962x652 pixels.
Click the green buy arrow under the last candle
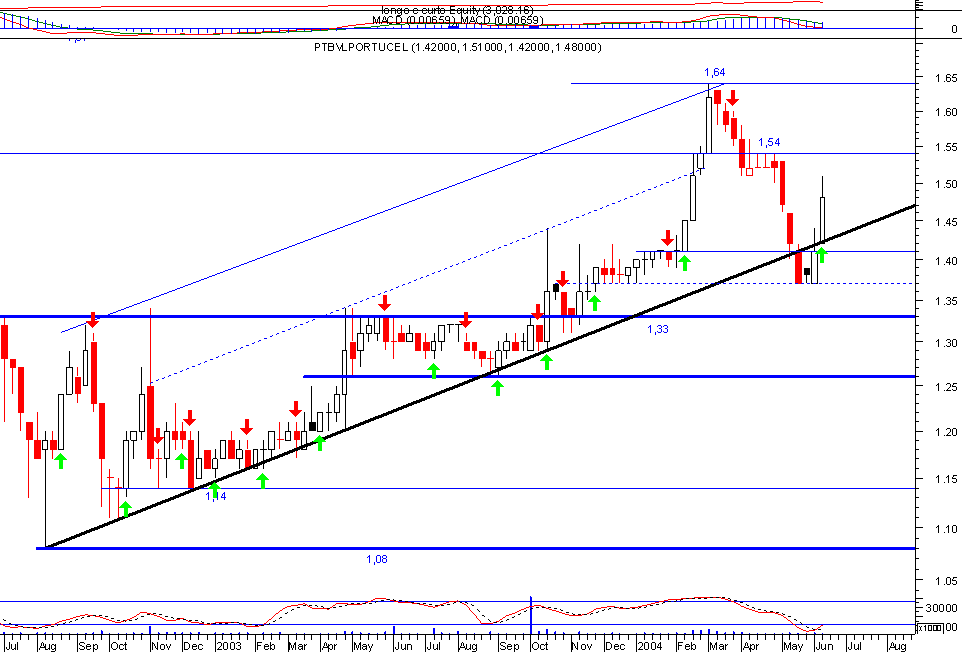(x=822, y=255)
